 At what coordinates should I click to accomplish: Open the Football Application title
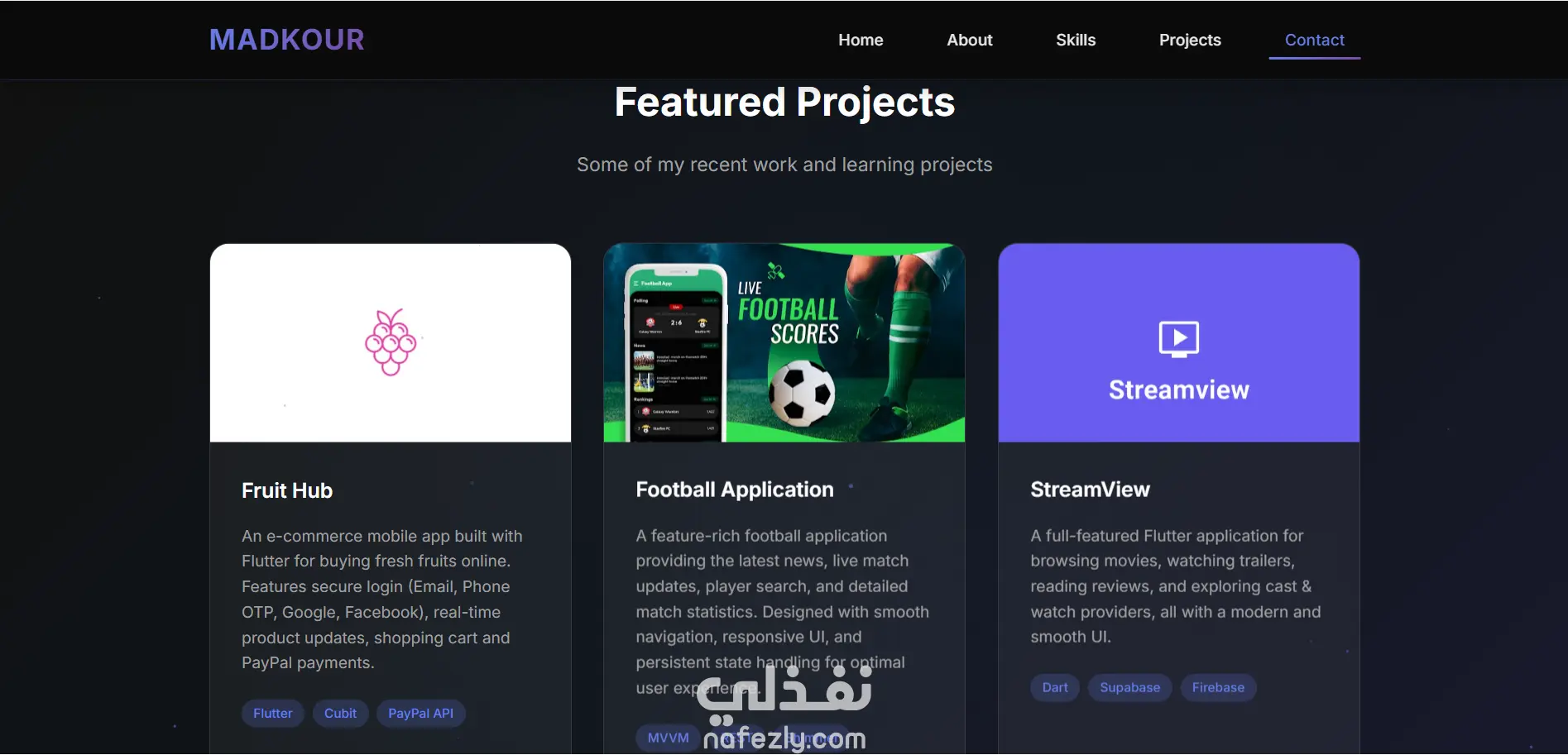coord(734,490)
